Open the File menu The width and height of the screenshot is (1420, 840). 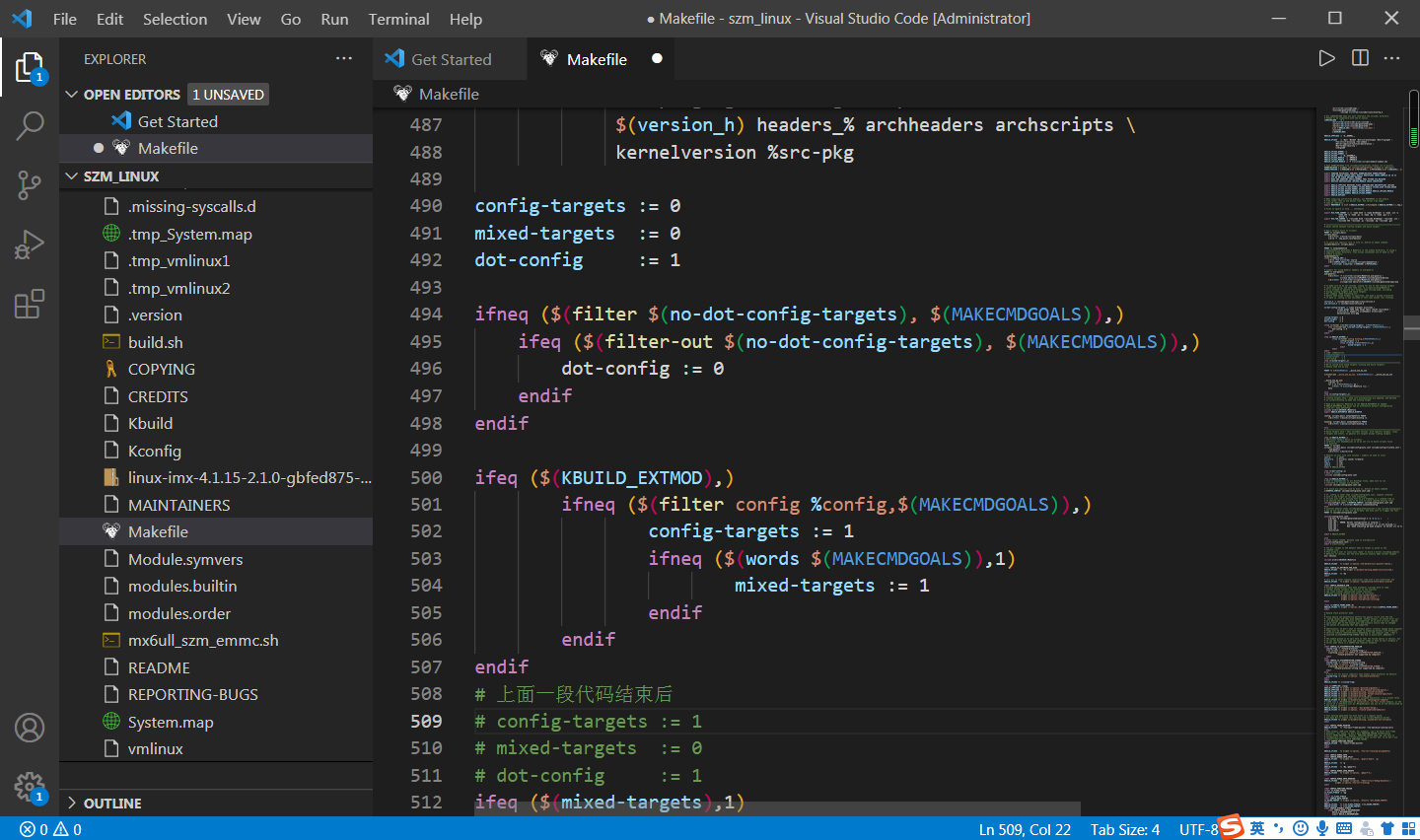tap(65, 19)
